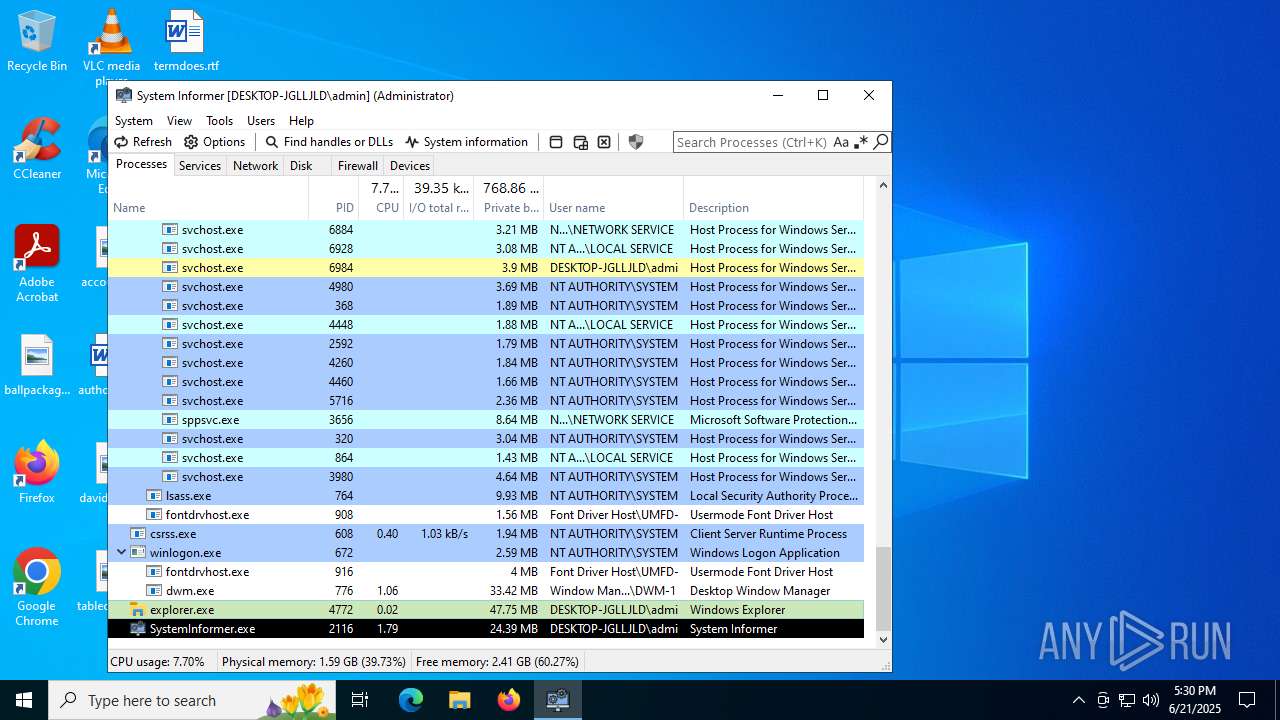Image resolution: width=1280 pixels, height=720 pixels.
Task: Click the Windows Start button
Action: click(x=24, y=700)
